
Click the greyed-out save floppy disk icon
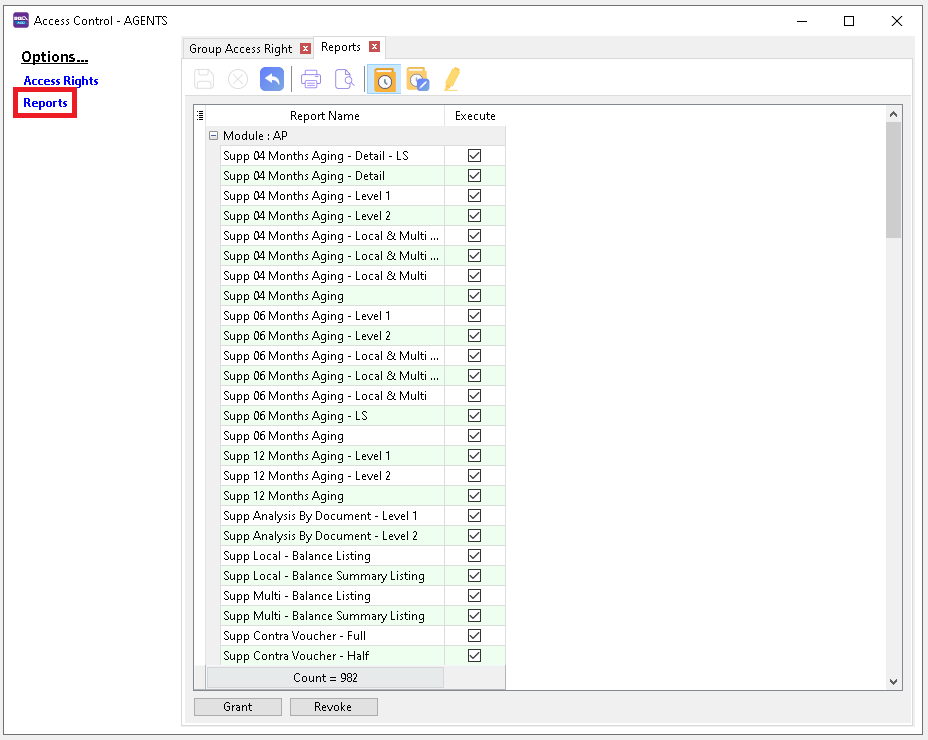(x=204, y=79)
